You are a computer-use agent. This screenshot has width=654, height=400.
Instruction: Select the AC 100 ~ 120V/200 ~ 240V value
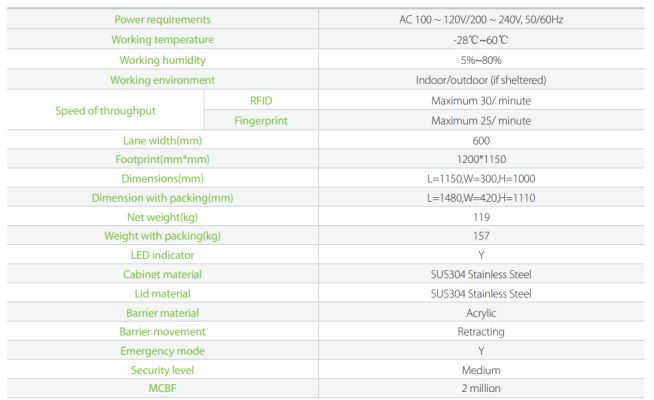[481, 20]
